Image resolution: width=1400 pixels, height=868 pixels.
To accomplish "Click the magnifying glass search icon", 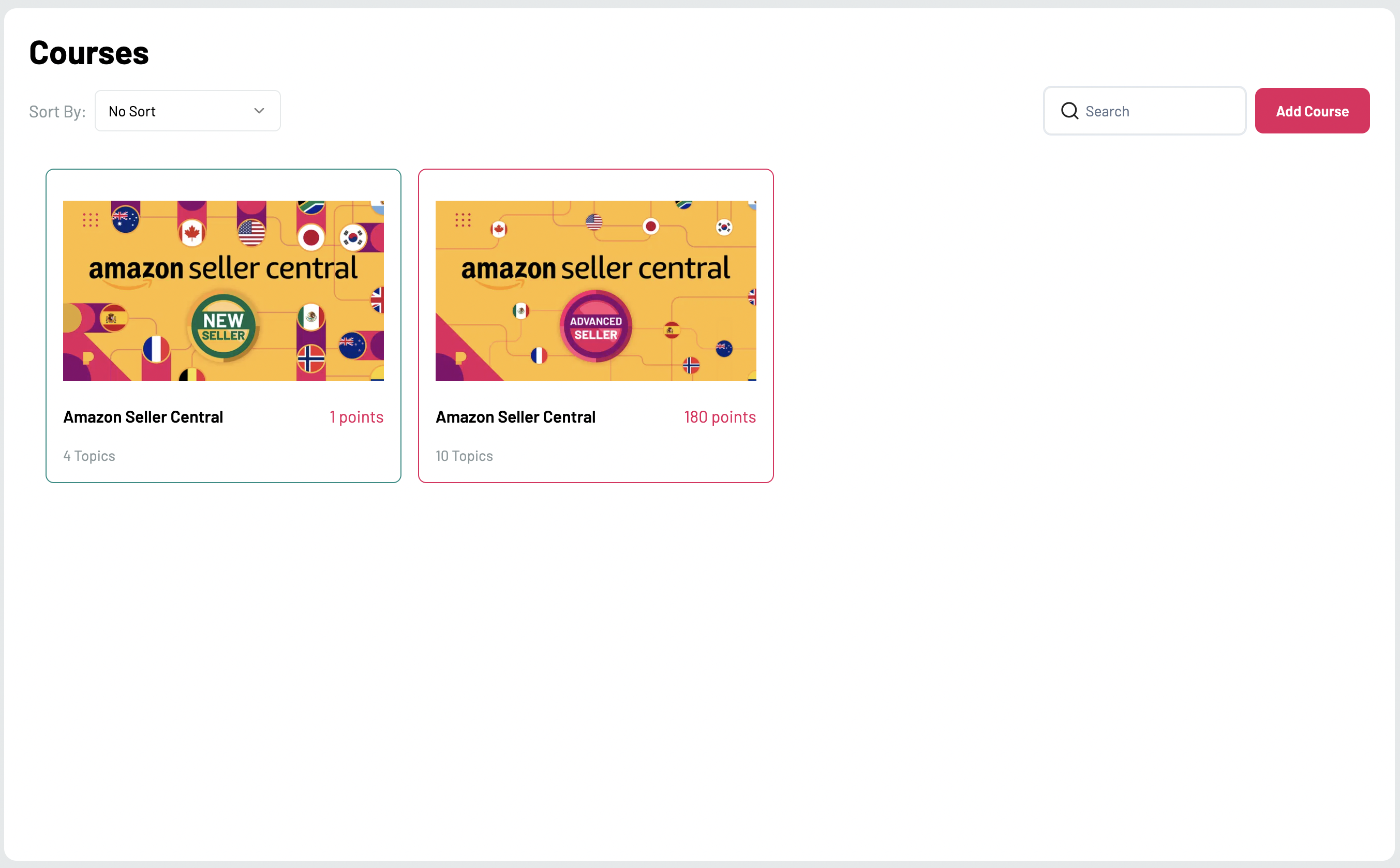I will click(x=1069, y=111).
